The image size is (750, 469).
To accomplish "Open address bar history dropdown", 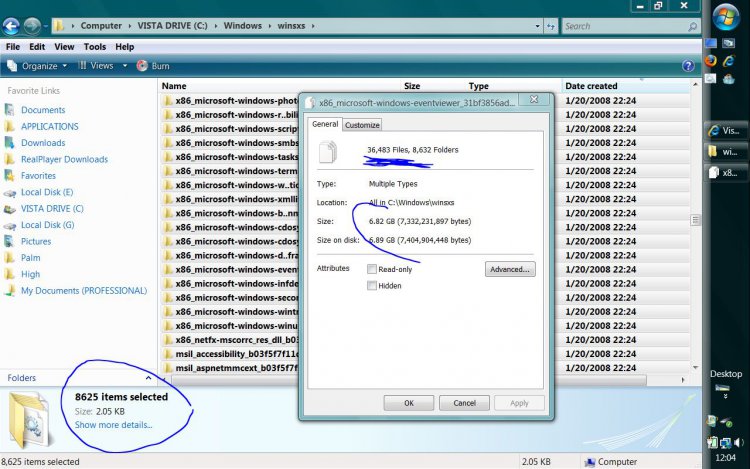I will pyautogui.click(x=538, y=26).
